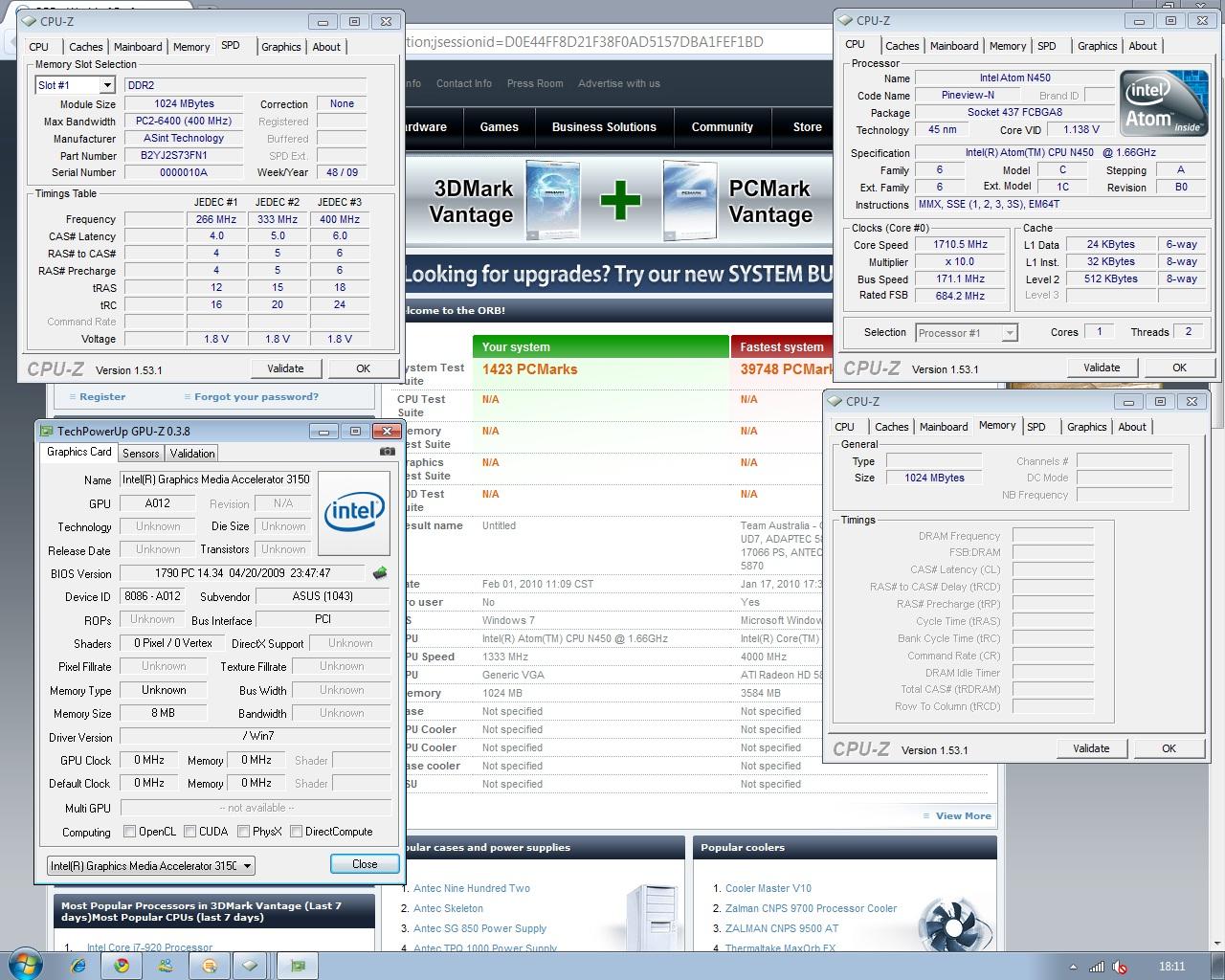Select Graphics Card tab in GPU-Z

coord(79,452)
